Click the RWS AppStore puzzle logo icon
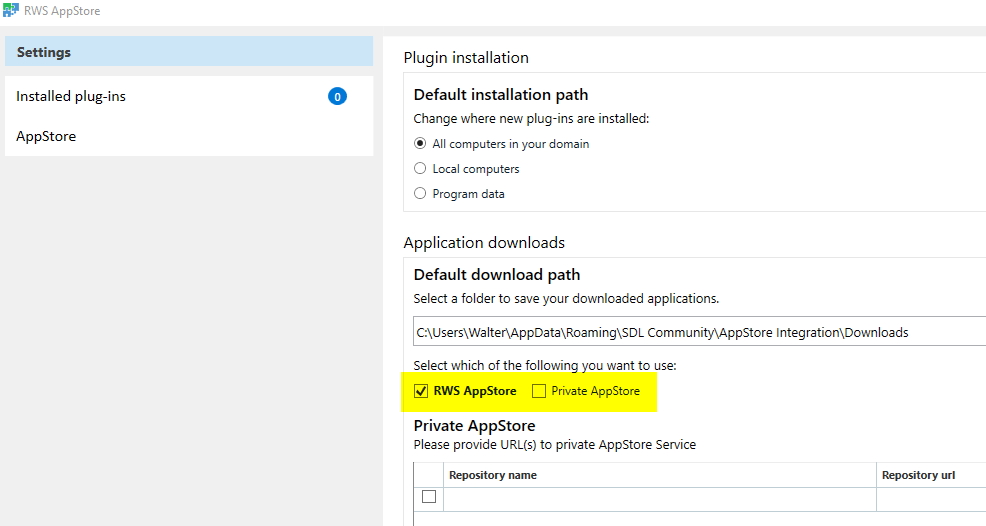The image size is (986, 526). pyautogui.click(x=11, y=10)
